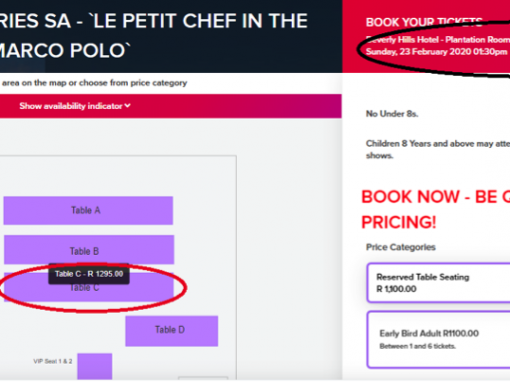Click the Beverly Hills Hotel venue text
Viewport: 510px width, 382px height.
point(438,40)
